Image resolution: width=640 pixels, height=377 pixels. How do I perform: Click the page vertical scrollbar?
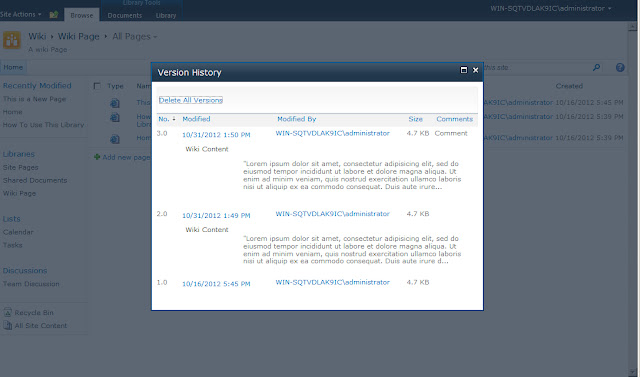(632, 199)
